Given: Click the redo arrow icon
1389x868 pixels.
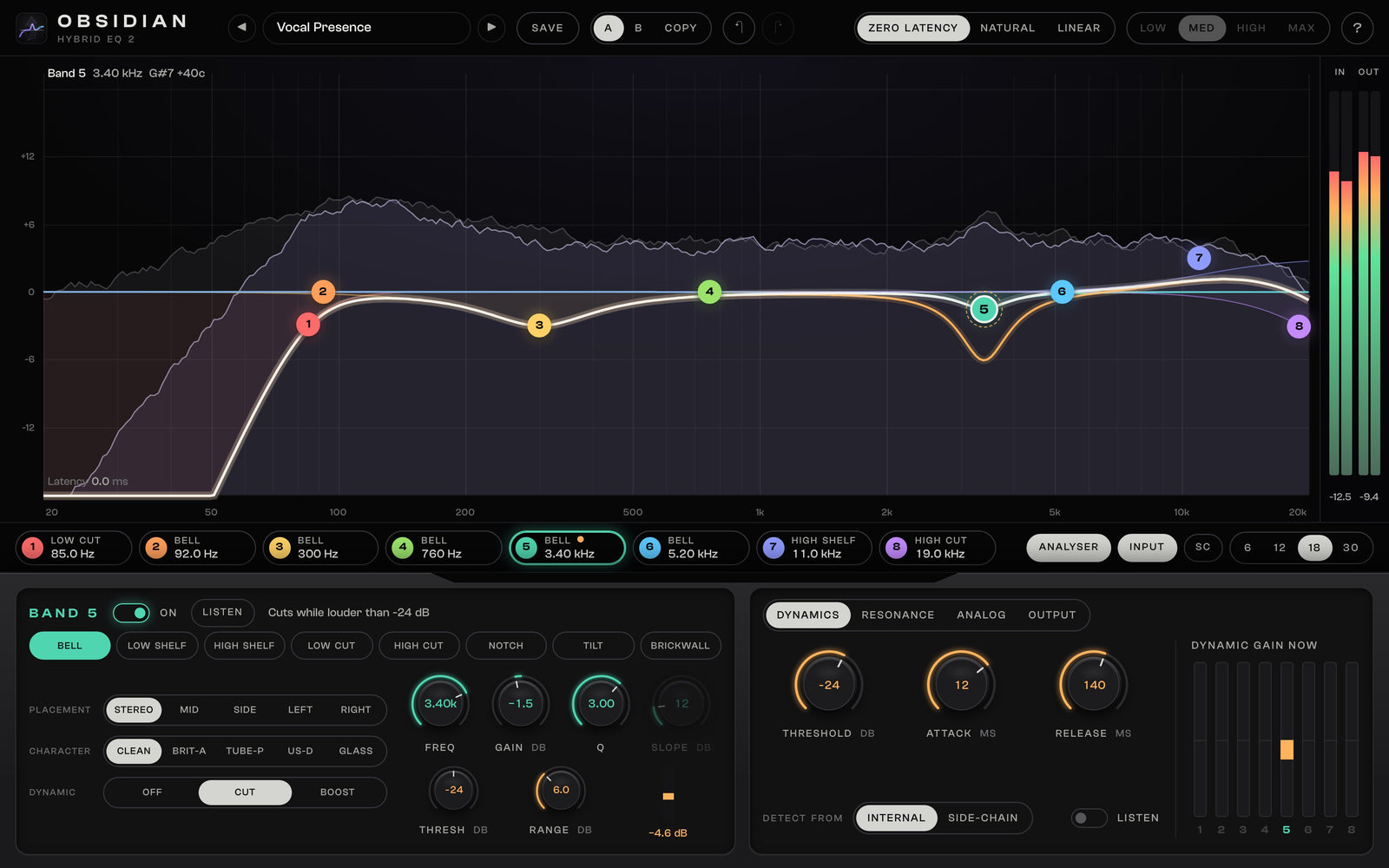Looking at the screenshot, I should (779, 28).
